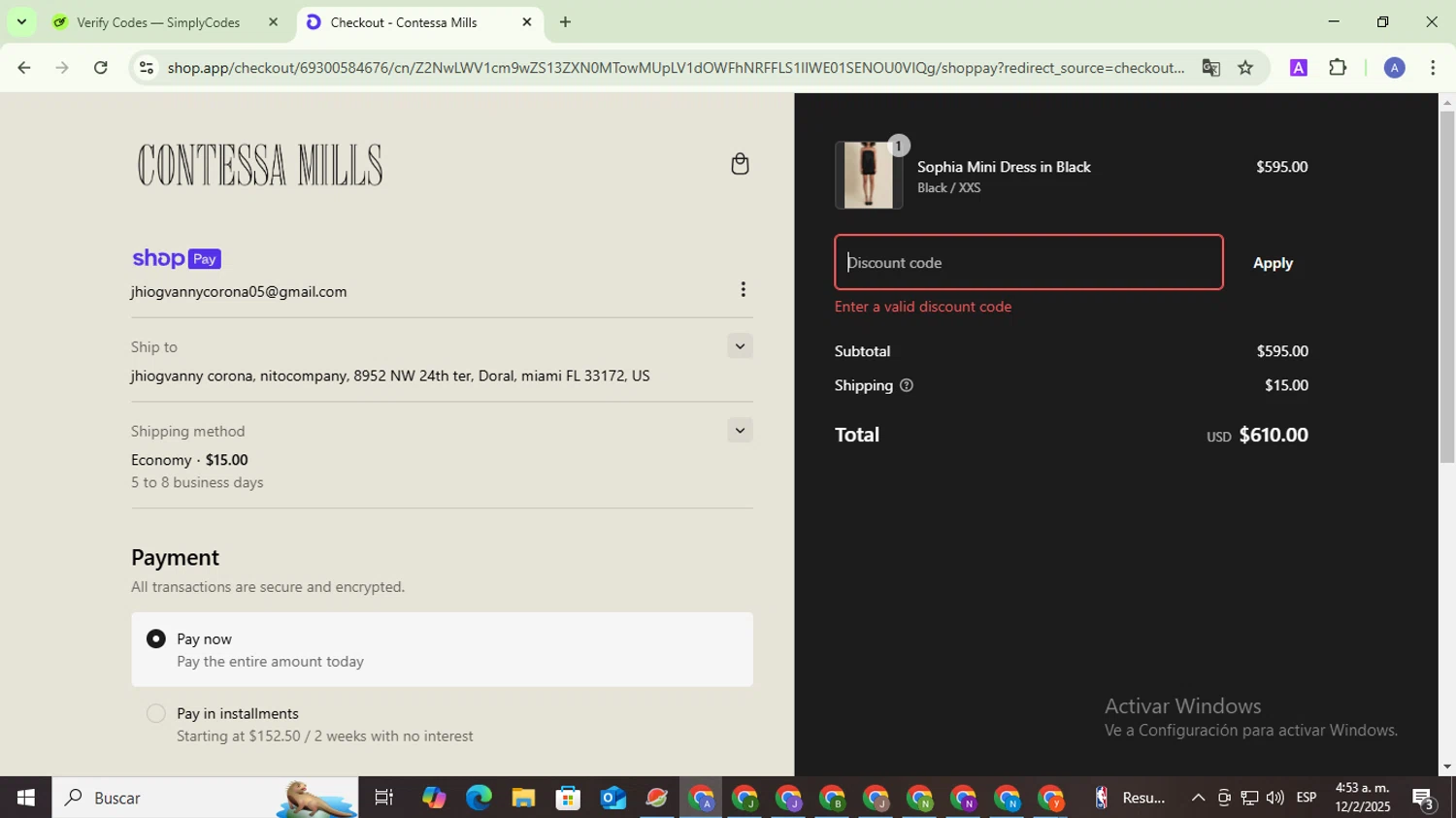Click the Subtotal $595.00 value
Image resolution: width=1456 pixels, height=818 pixels.
coord(1281,351)
